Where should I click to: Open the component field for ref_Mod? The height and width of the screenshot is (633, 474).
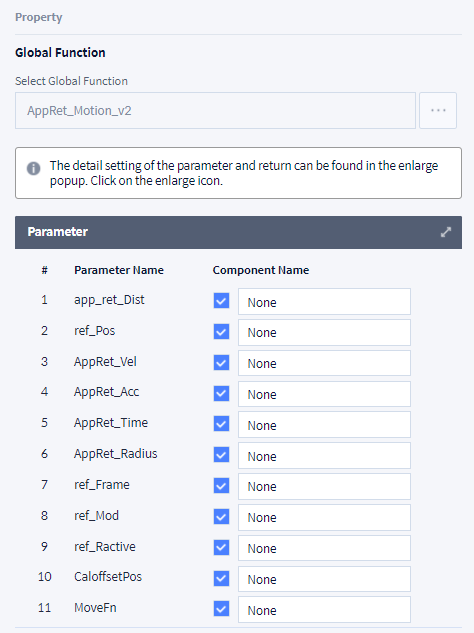click(x=324, y=518)
